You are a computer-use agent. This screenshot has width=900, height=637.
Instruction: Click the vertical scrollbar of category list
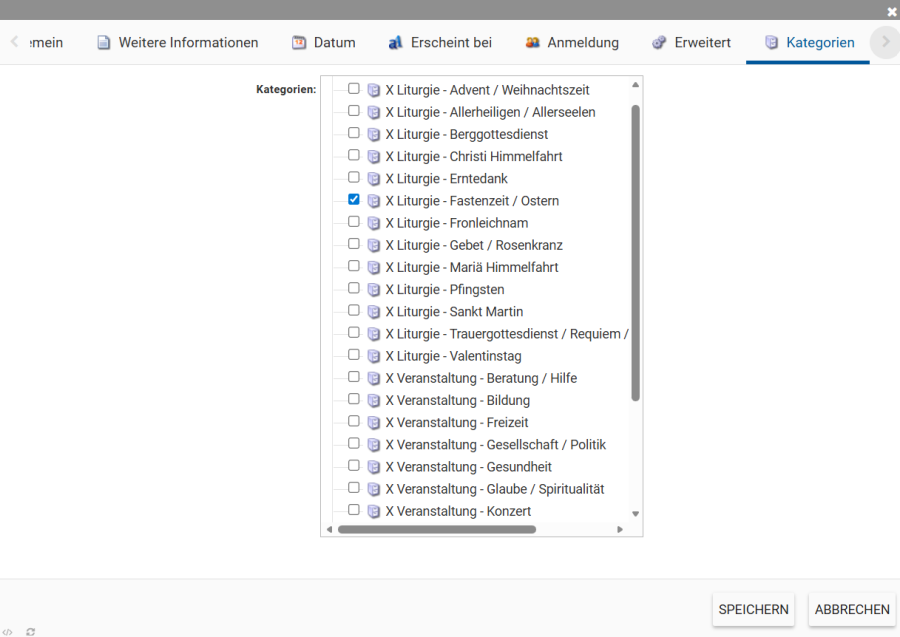tap(635, 250)
